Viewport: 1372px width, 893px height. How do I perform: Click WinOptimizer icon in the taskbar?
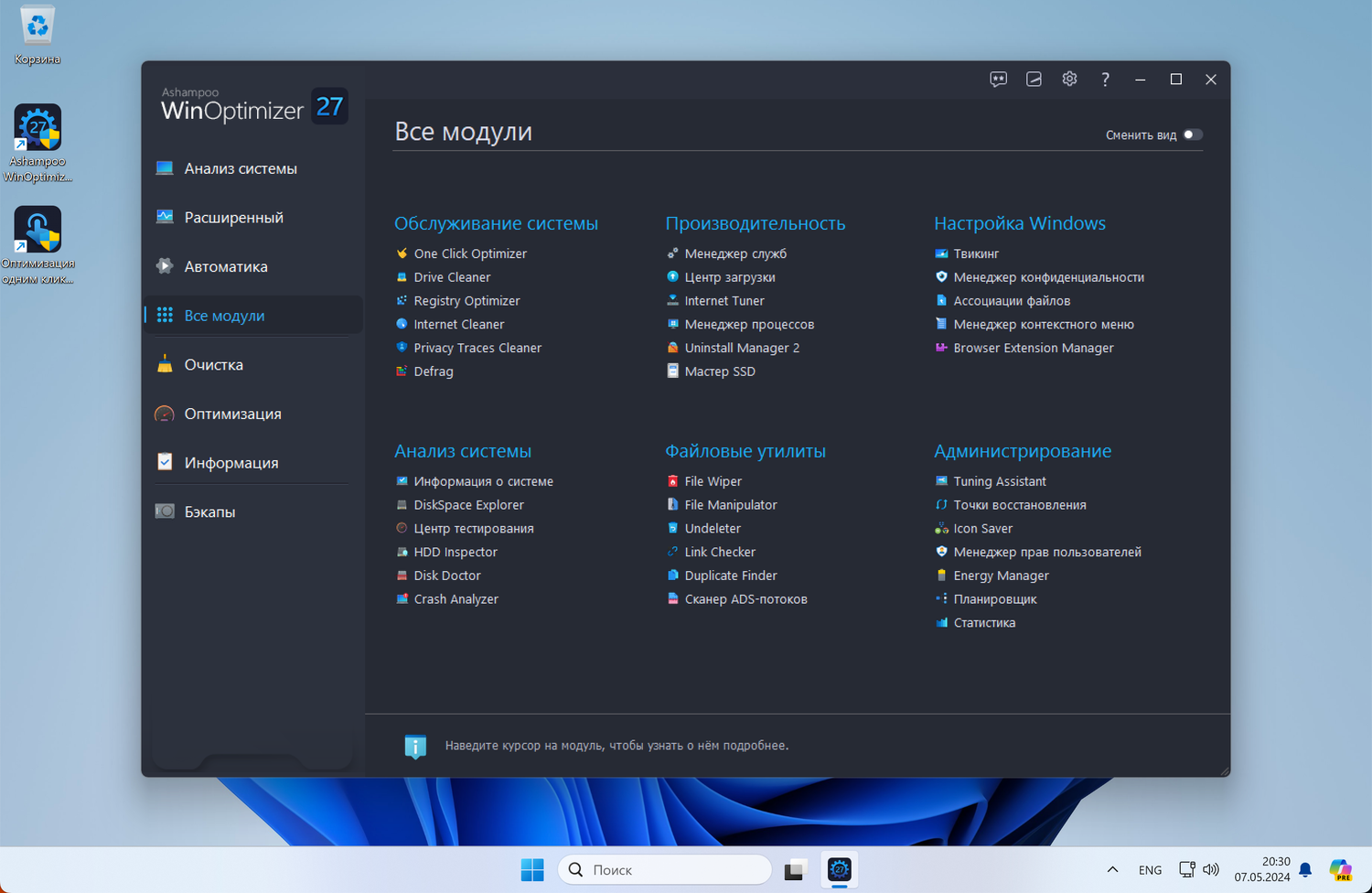[x=840, y=869]
